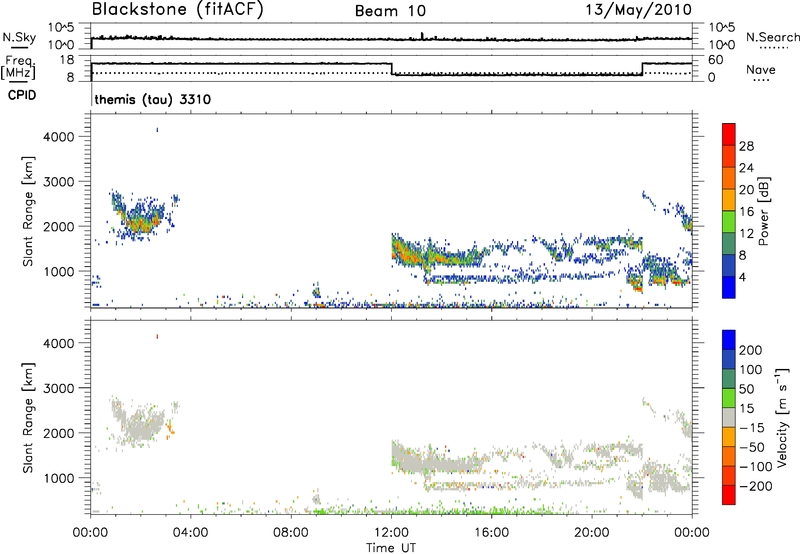The width and height of the screenshot is (800, 554).
Task: Click the -15 tick on velocity colorbar
Action: 752,428
